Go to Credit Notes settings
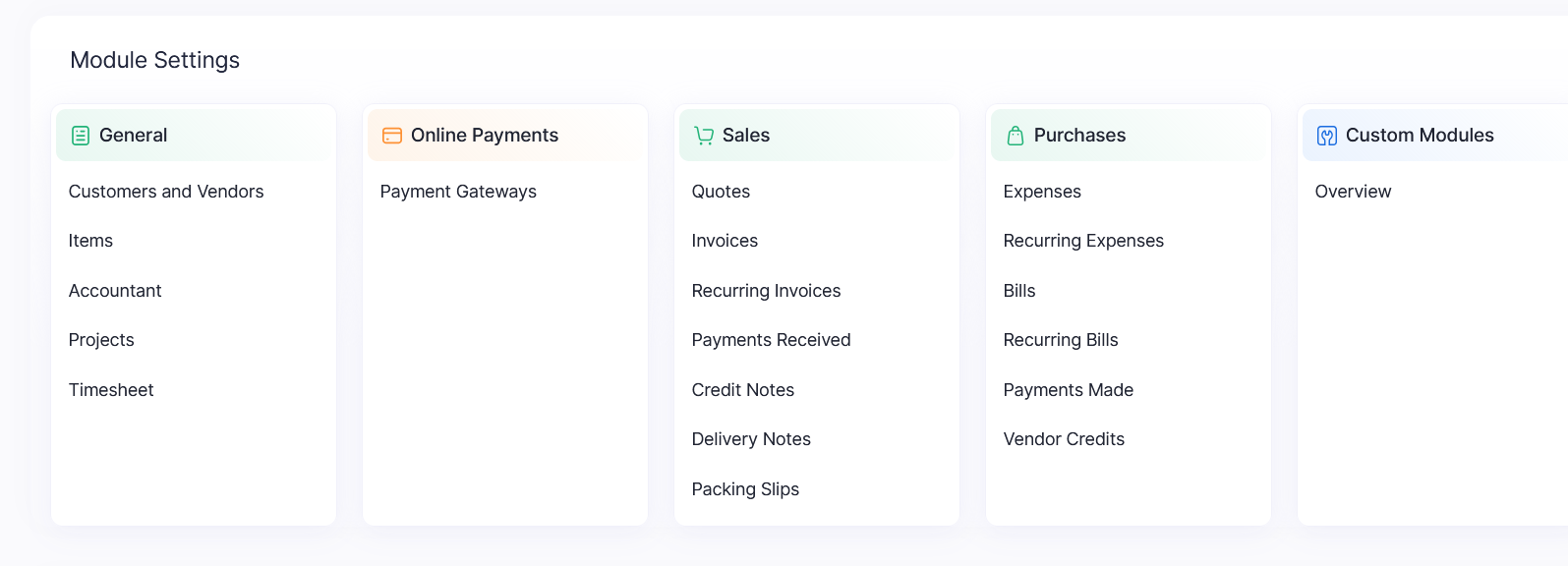 click(x=742, y=390)
